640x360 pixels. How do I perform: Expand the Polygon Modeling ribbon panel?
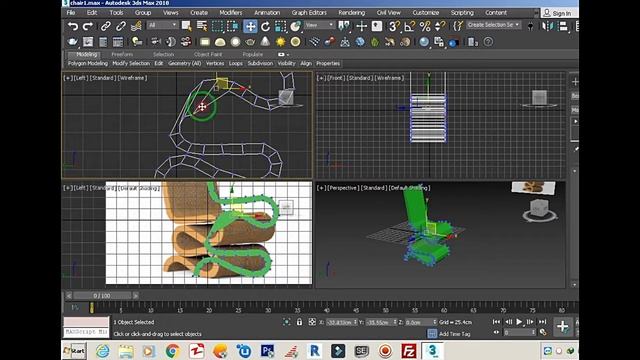tap(88, 64)
